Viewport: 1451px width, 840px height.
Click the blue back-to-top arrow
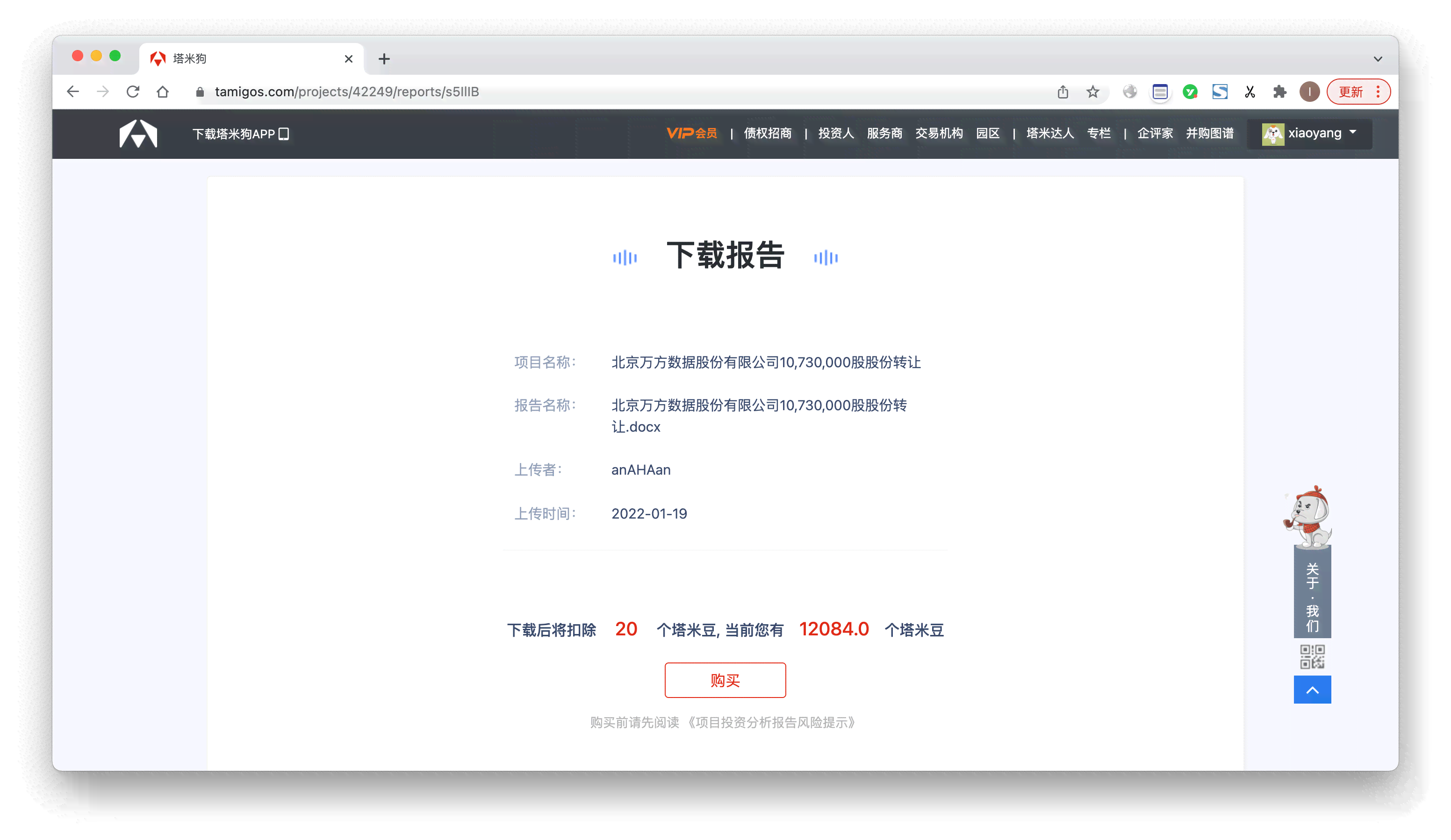point(1312,689)
